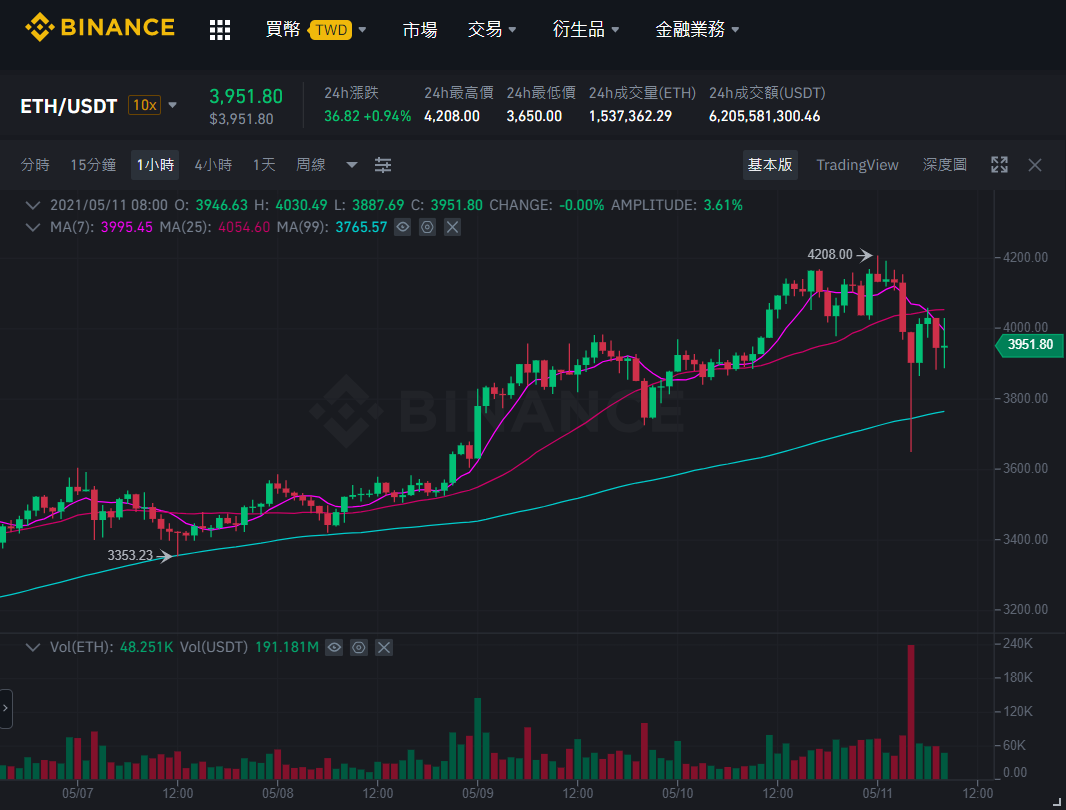Expand the left side panel arrow
This screenshot has width=1066, height=810.
coord(5,708)
